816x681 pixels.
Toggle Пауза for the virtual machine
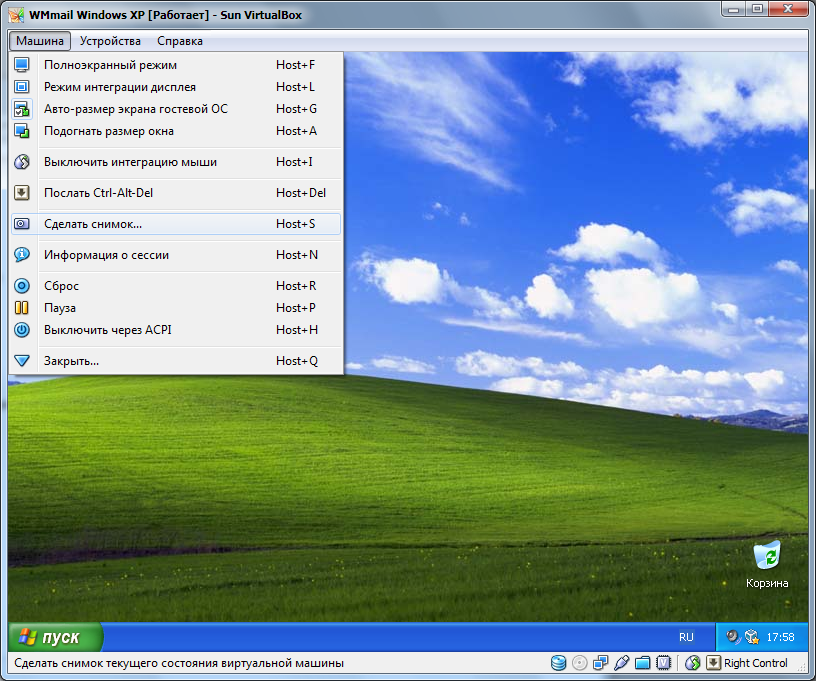[176, 308]
